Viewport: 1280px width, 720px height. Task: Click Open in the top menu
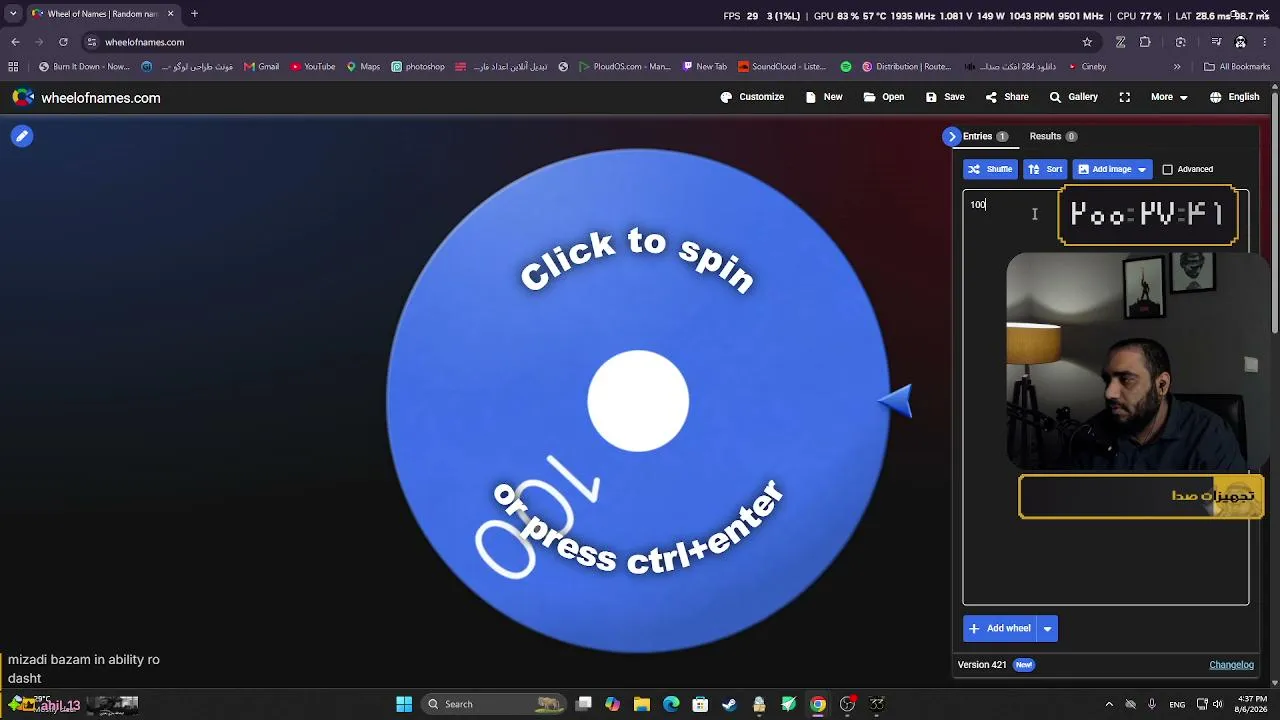pos(884,97)
